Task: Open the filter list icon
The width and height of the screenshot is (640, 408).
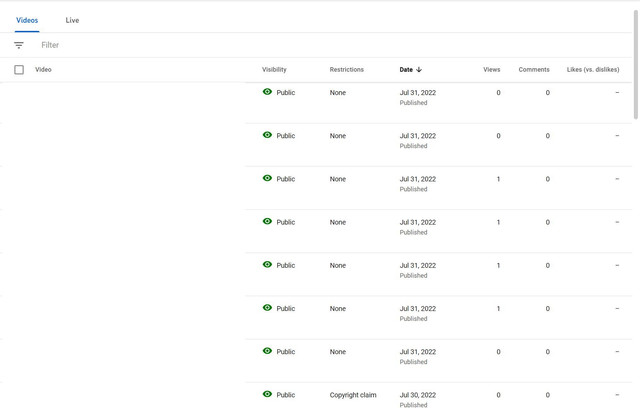Action: click(x=19, y=45)
